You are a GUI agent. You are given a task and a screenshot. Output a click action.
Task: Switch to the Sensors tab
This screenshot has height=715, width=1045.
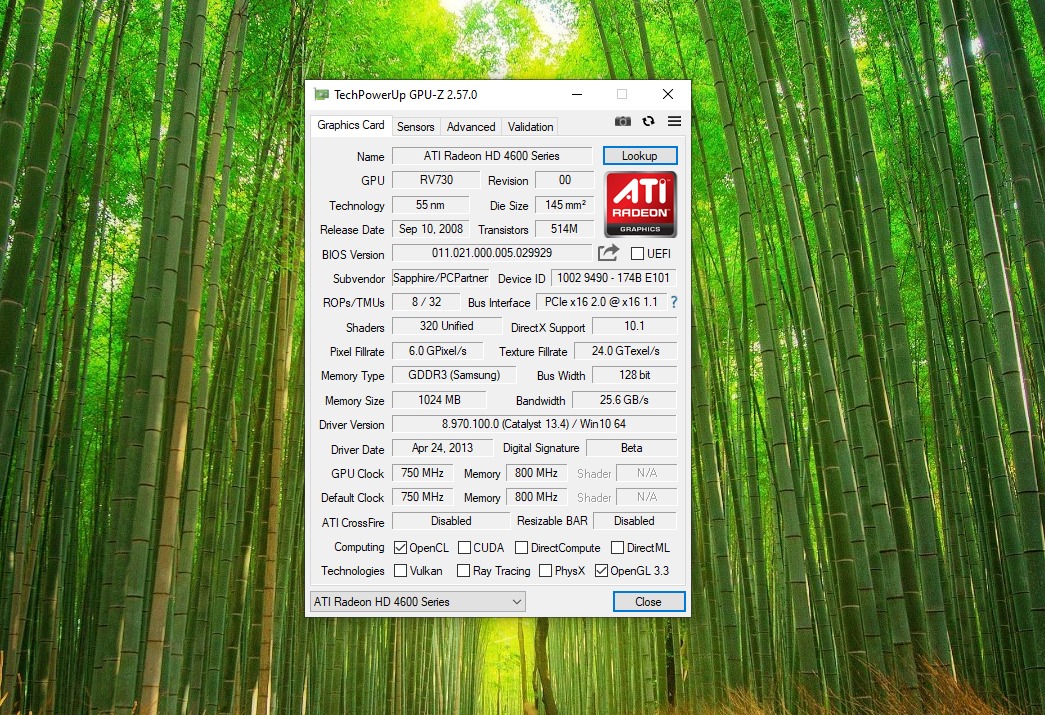(x=415, y=127)
